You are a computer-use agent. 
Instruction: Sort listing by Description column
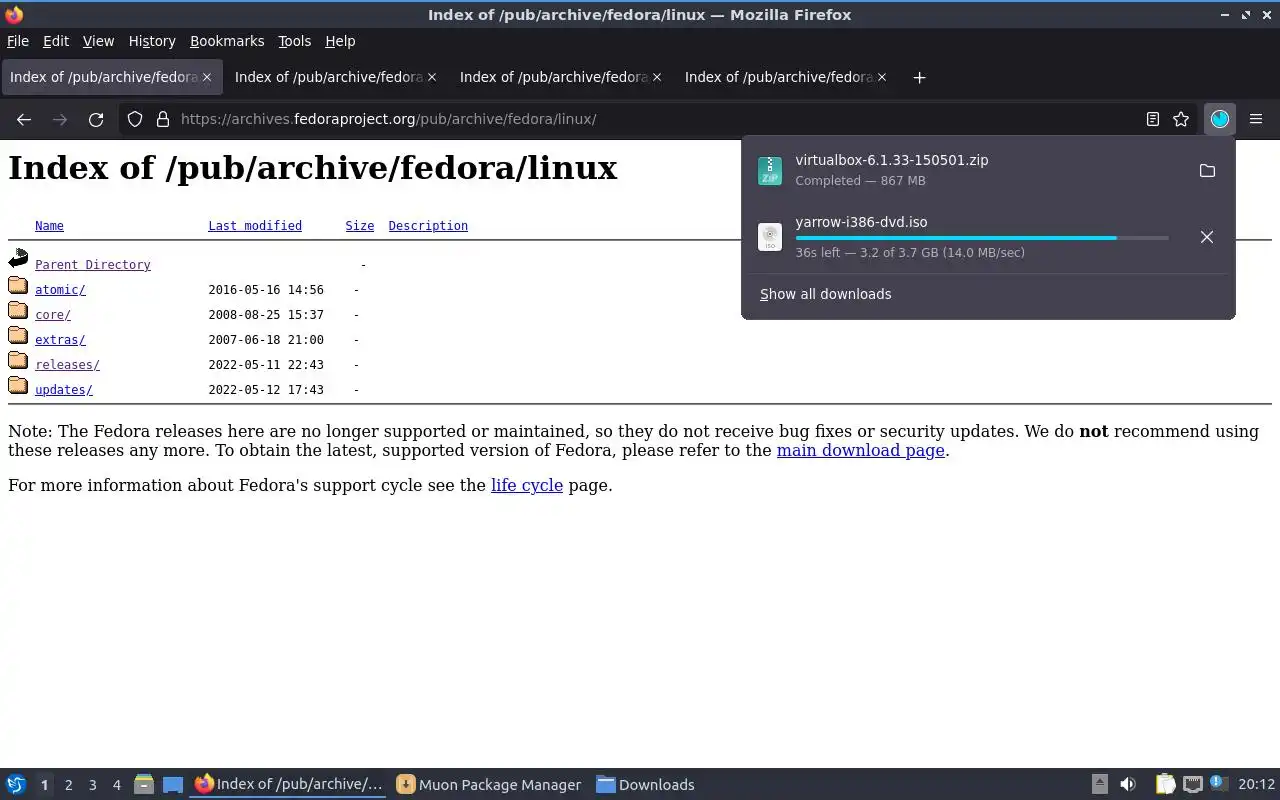click(x=428, y=226)
